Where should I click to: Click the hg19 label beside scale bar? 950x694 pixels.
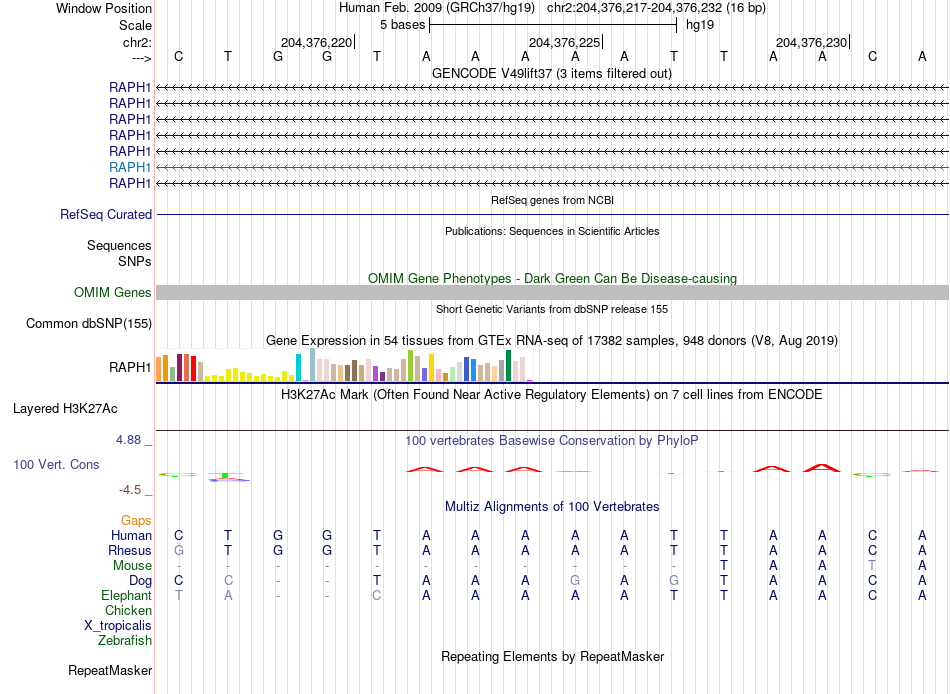(700, 25)
